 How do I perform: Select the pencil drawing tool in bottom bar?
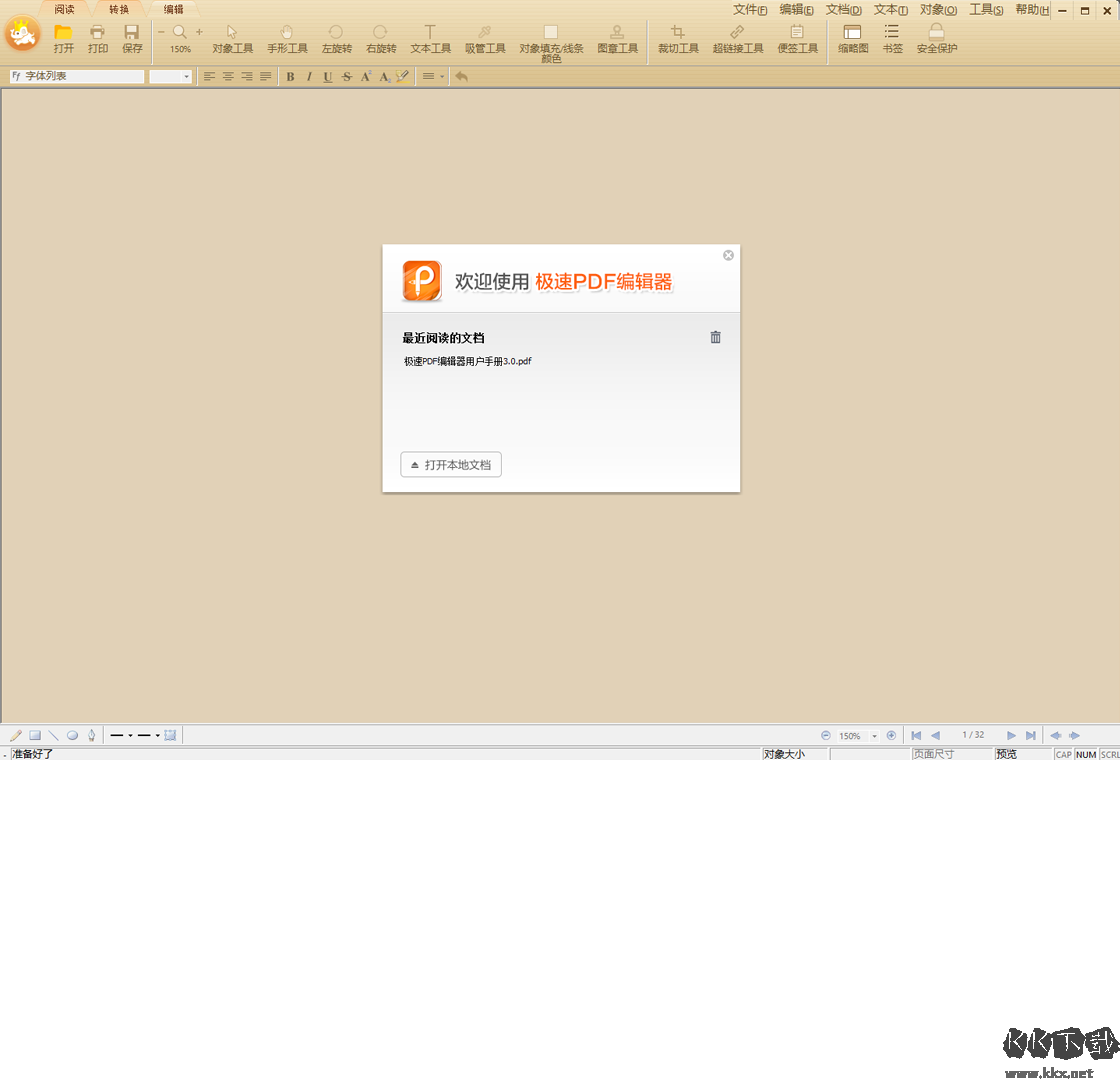[x=16, y=735]
